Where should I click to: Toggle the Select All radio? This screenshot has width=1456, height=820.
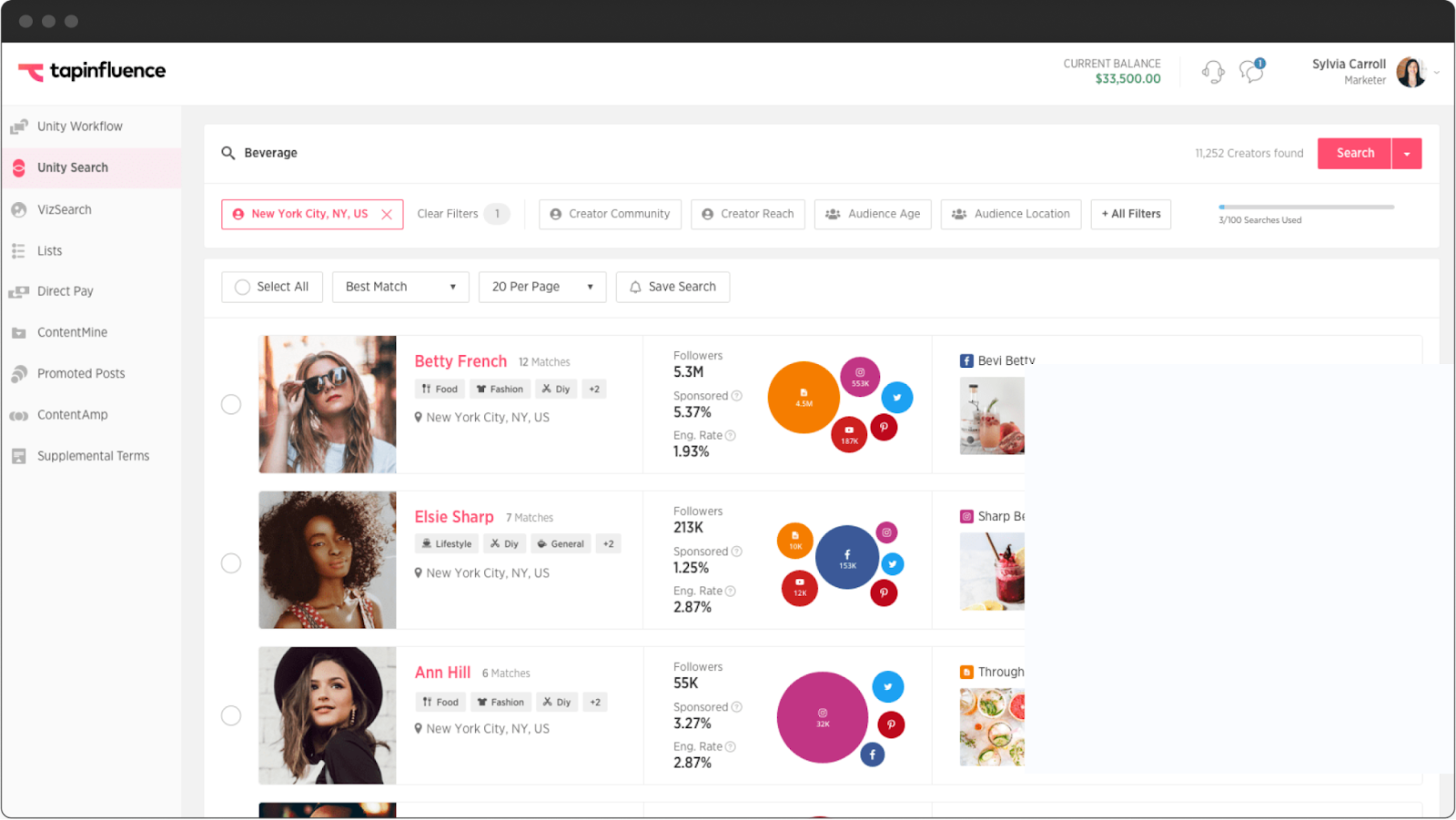[x=242, y=287]
